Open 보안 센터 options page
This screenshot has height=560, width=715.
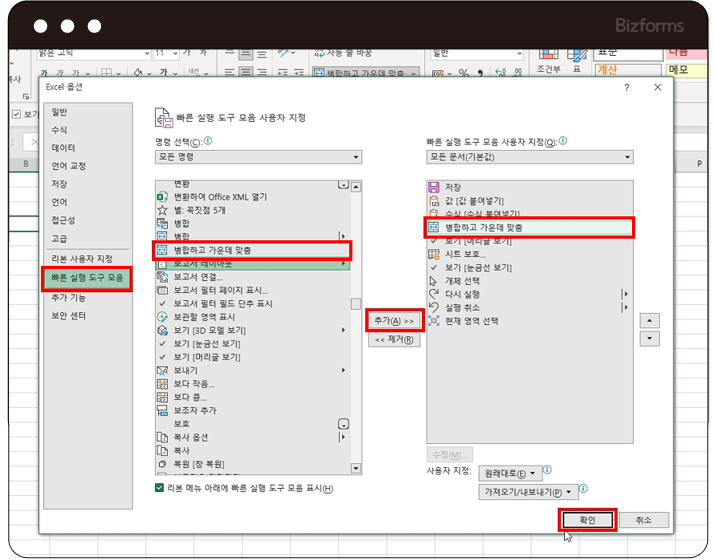(68, 316)
